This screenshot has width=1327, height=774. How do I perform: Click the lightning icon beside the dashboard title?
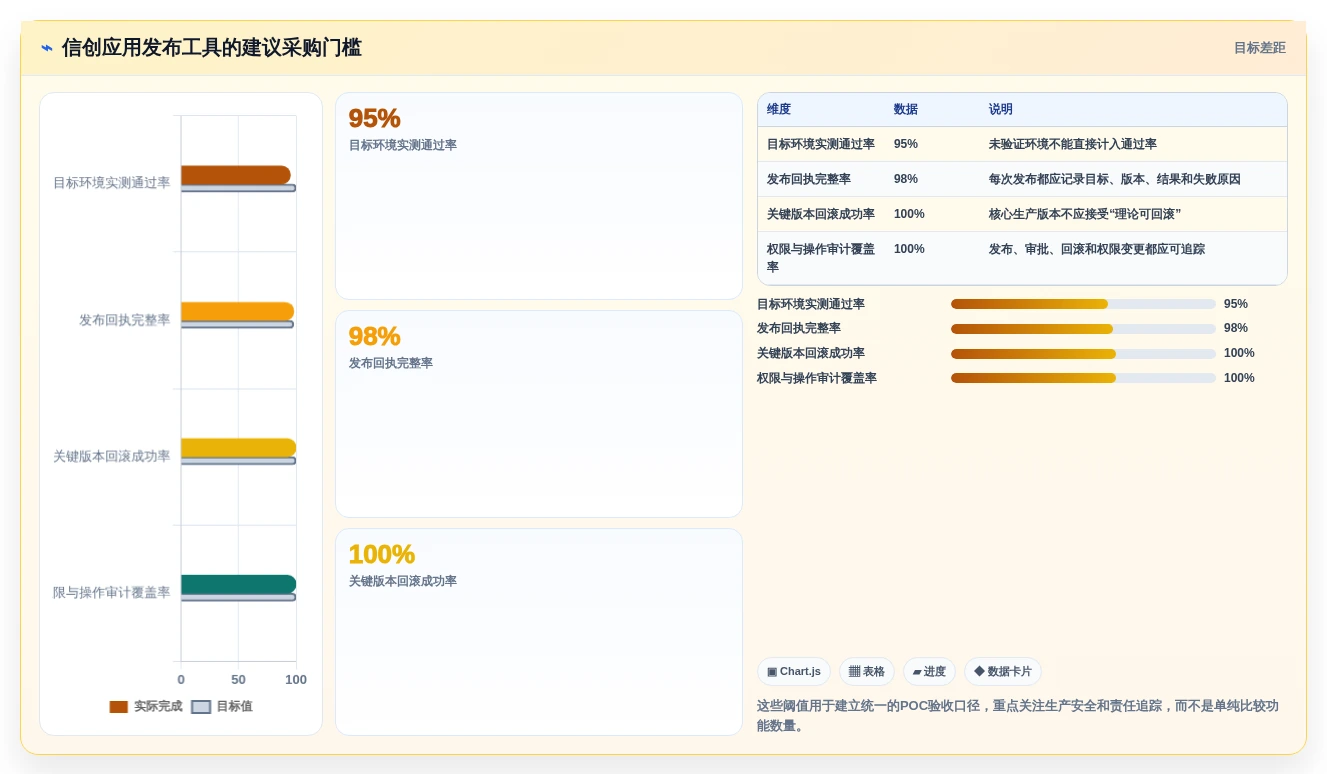tap(47, 48)
